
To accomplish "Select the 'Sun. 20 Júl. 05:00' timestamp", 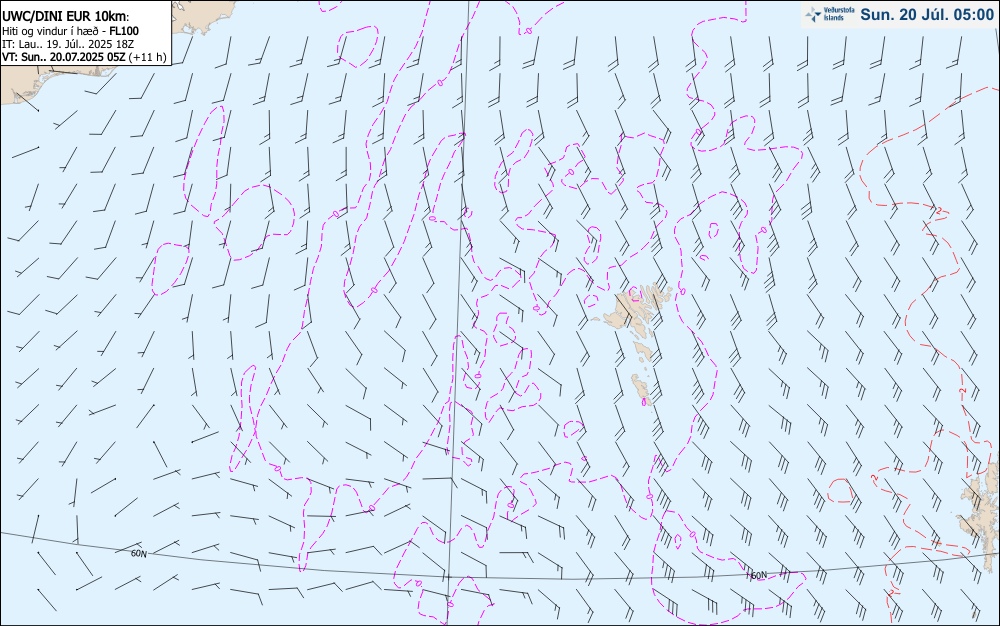I will [927, 15].
